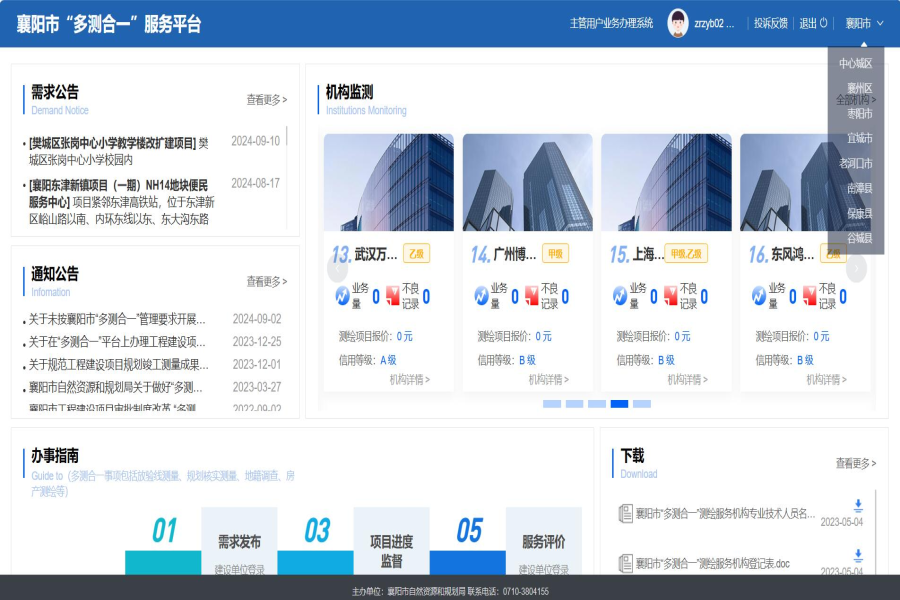Click the download arrow for 登记表.doc file
900x600 pixels.
tap(858, 555)
